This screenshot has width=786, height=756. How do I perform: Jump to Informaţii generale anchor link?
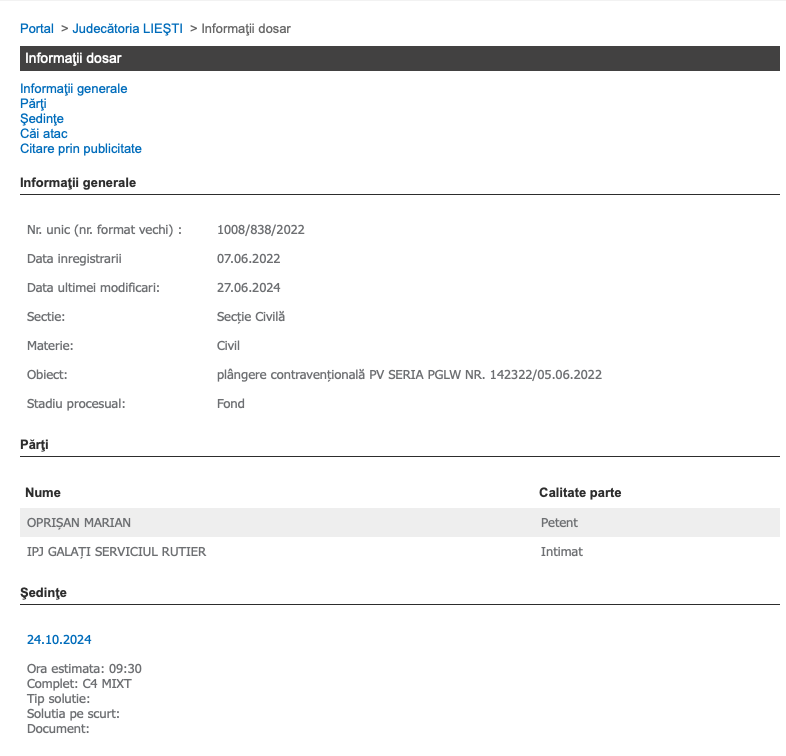(74, 89)
